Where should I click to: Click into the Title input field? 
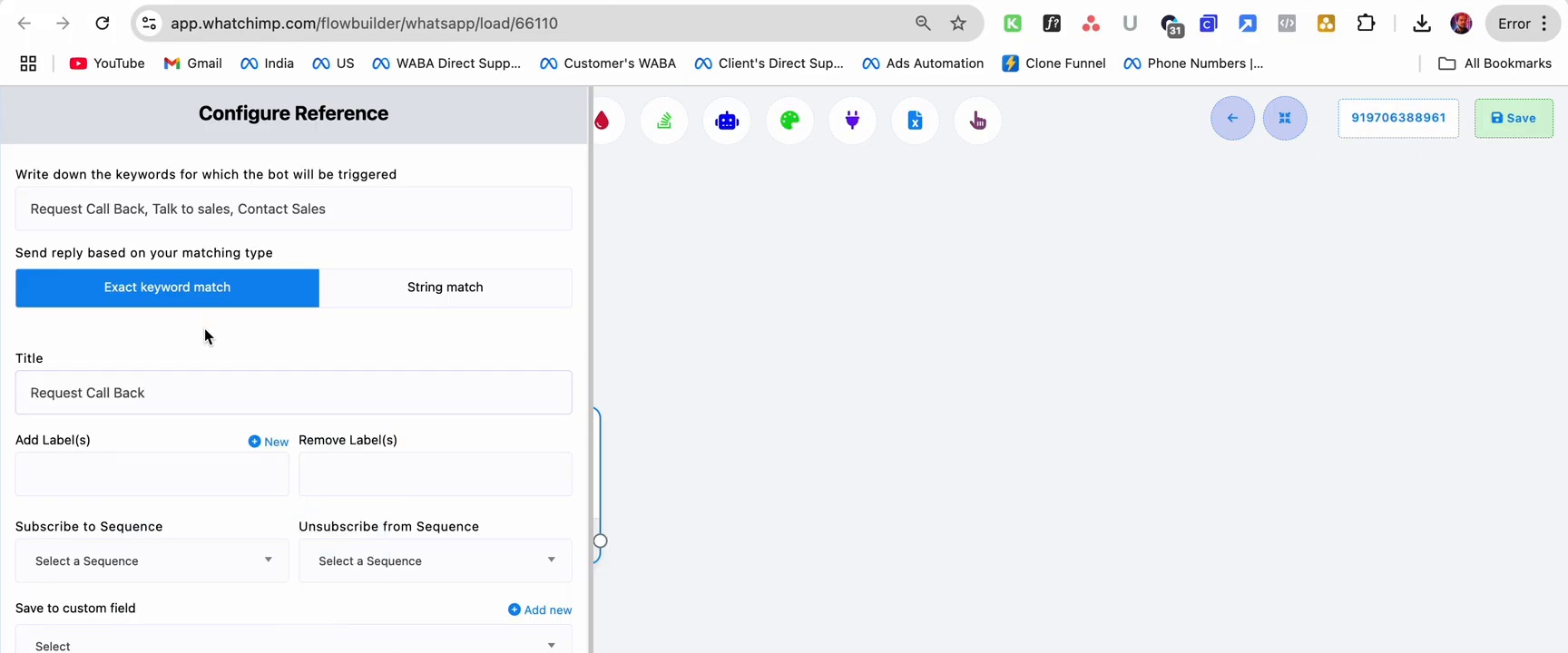point(294,393)
